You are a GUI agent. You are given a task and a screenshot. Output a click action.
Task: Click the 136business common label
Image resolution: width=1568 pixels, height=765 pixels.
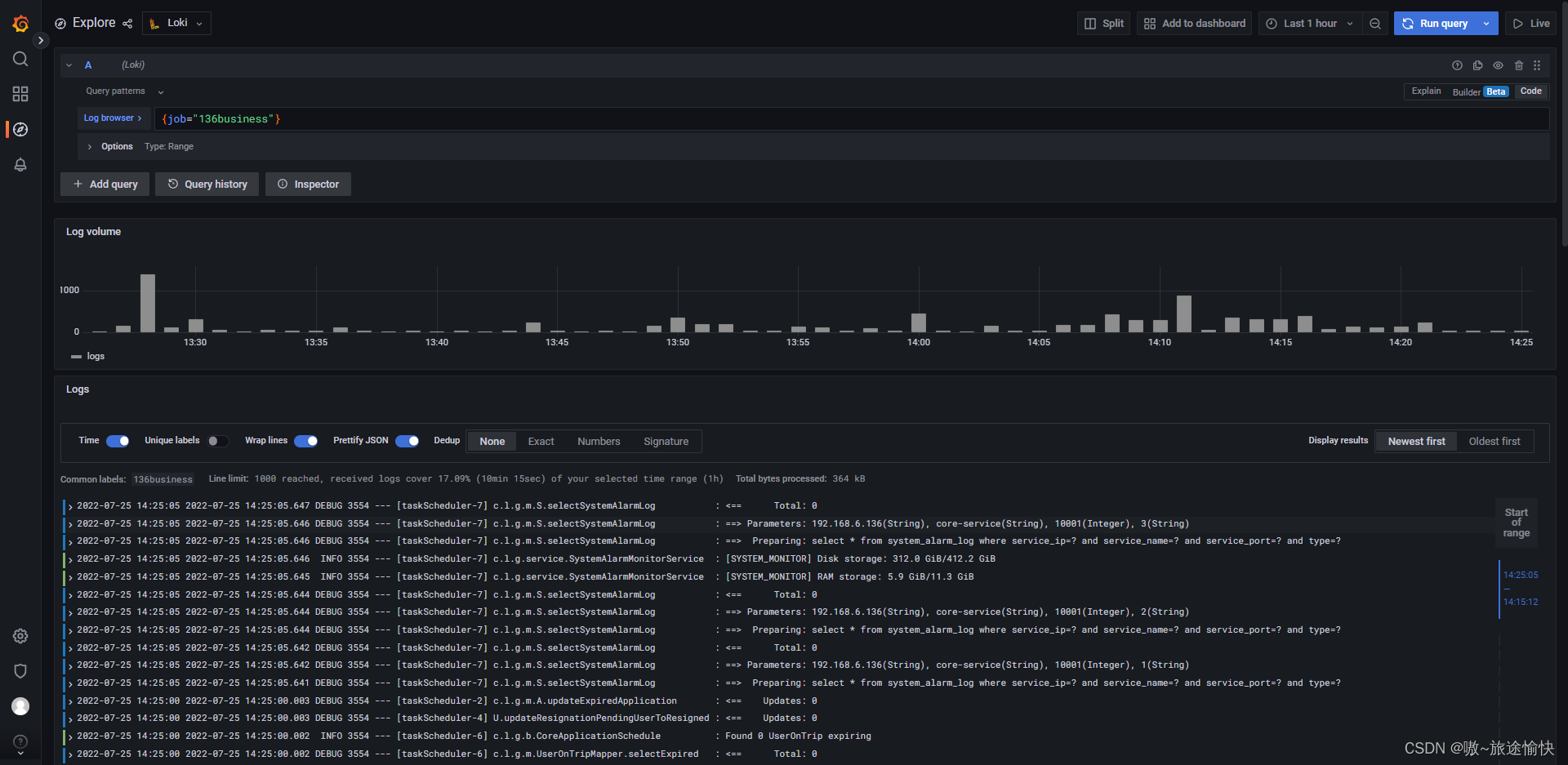(x=163, y=479)
